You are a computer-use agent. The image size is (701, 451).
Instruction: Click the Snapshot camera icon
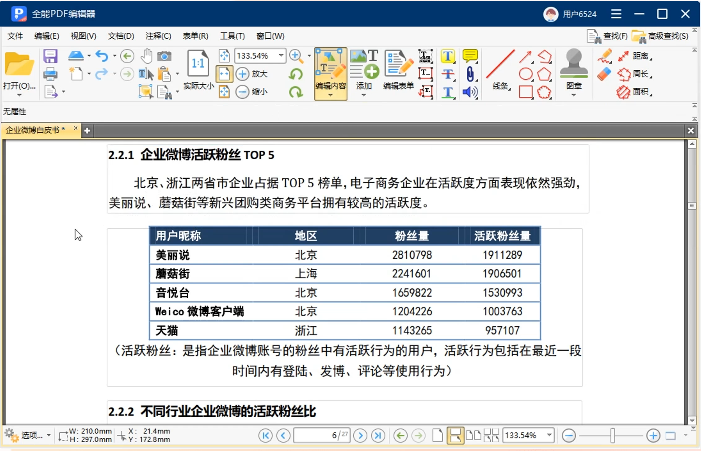coord(164,56)
